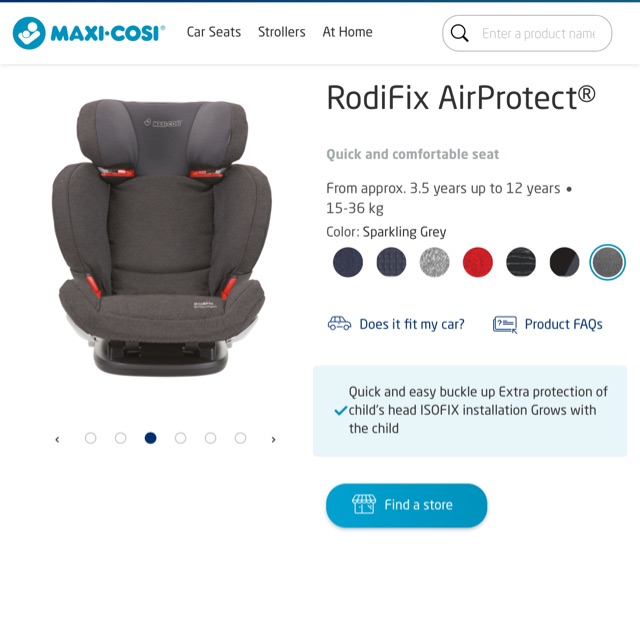Open the At Home menu
The image size is (640, 640).
point(347,32)
